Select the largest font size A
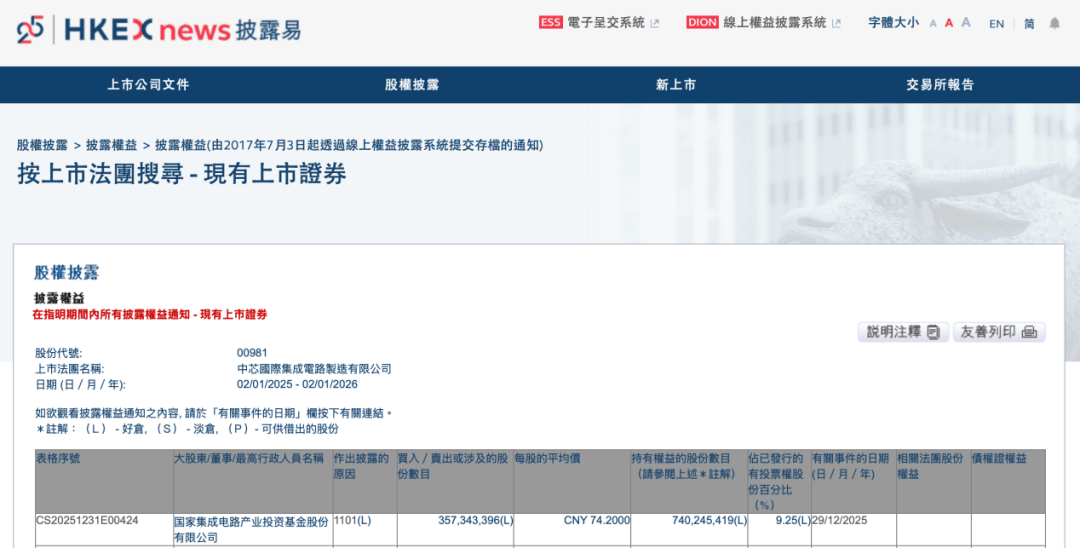Image resolution: width=1080 pixels, height=548 pixels. [966, 23]
